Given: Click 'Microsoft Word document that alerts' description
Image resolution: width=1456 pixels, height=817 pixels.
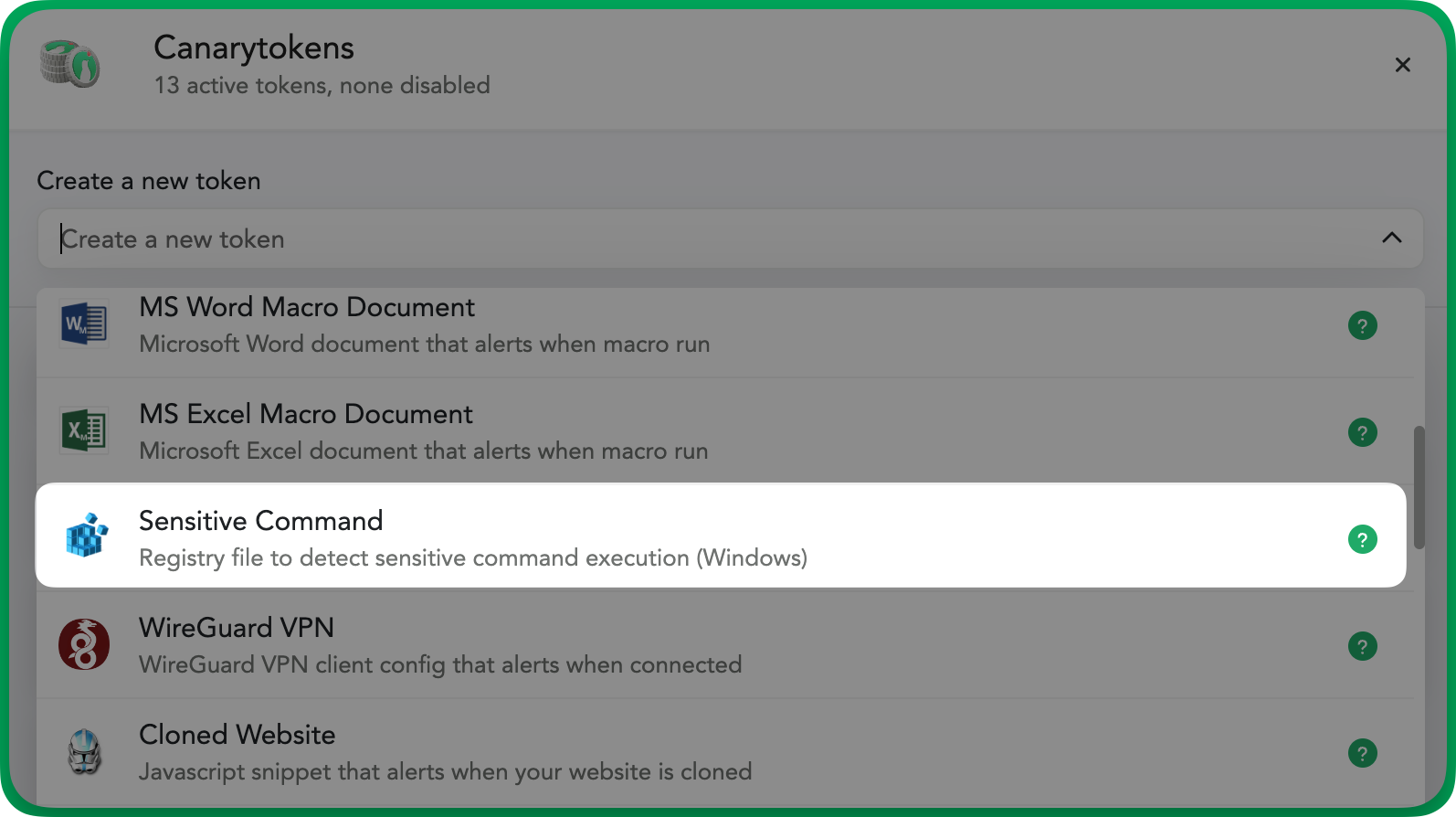Looking at the screenshot, I should pos(424,344).
